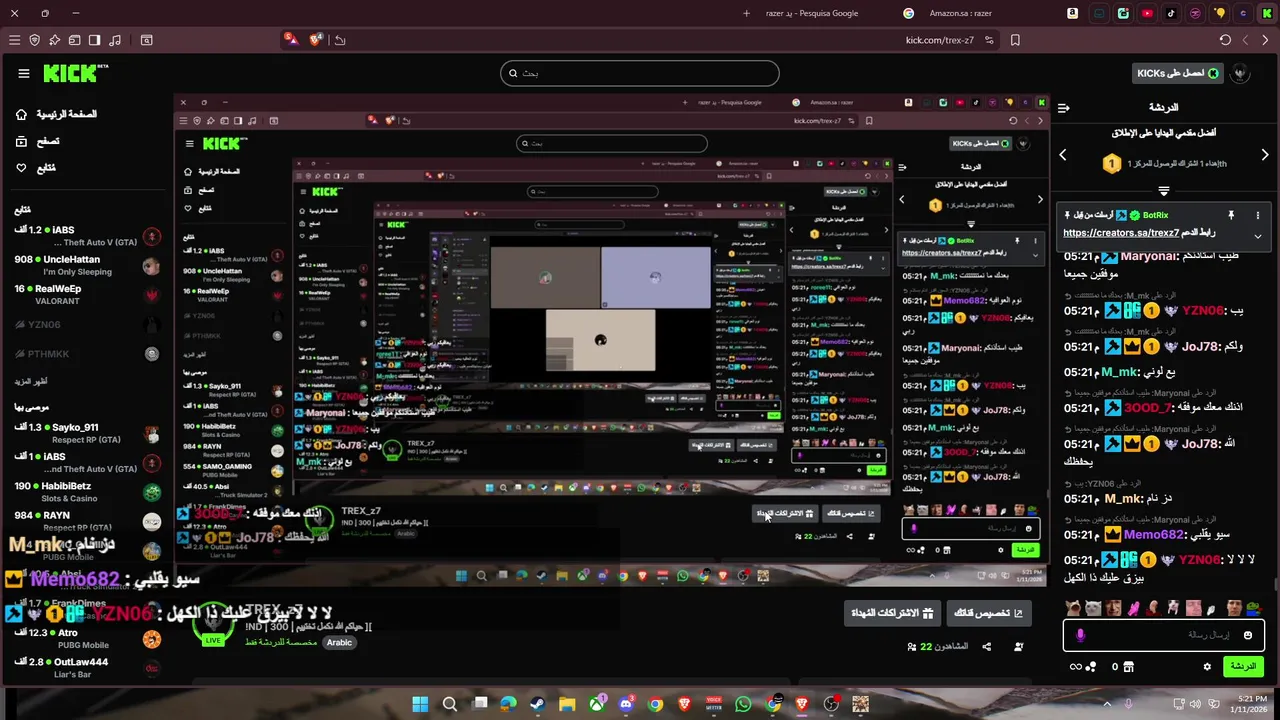Click the Arabic language tag
1280x720 pixels.
[339, 642]
